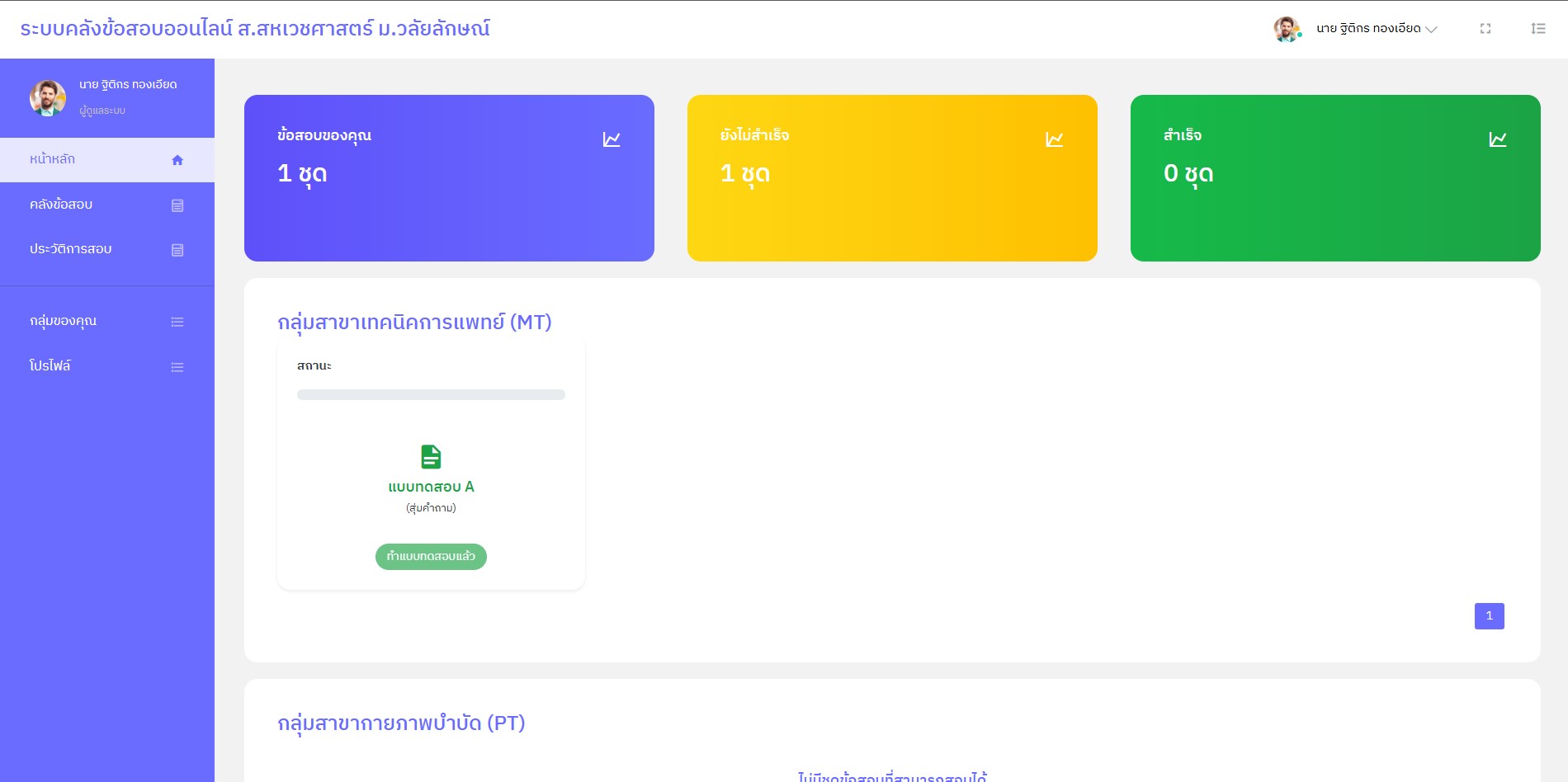Click the document icon next to คลังข้อสอบ

point(177,205)
